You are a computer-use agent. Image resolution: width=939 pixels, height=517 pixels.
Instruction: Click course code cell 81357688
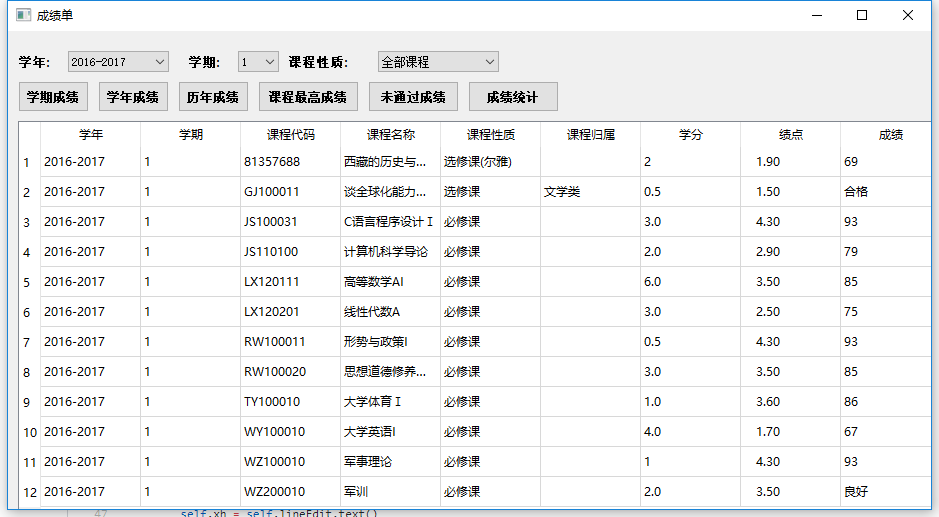(290, 162)
